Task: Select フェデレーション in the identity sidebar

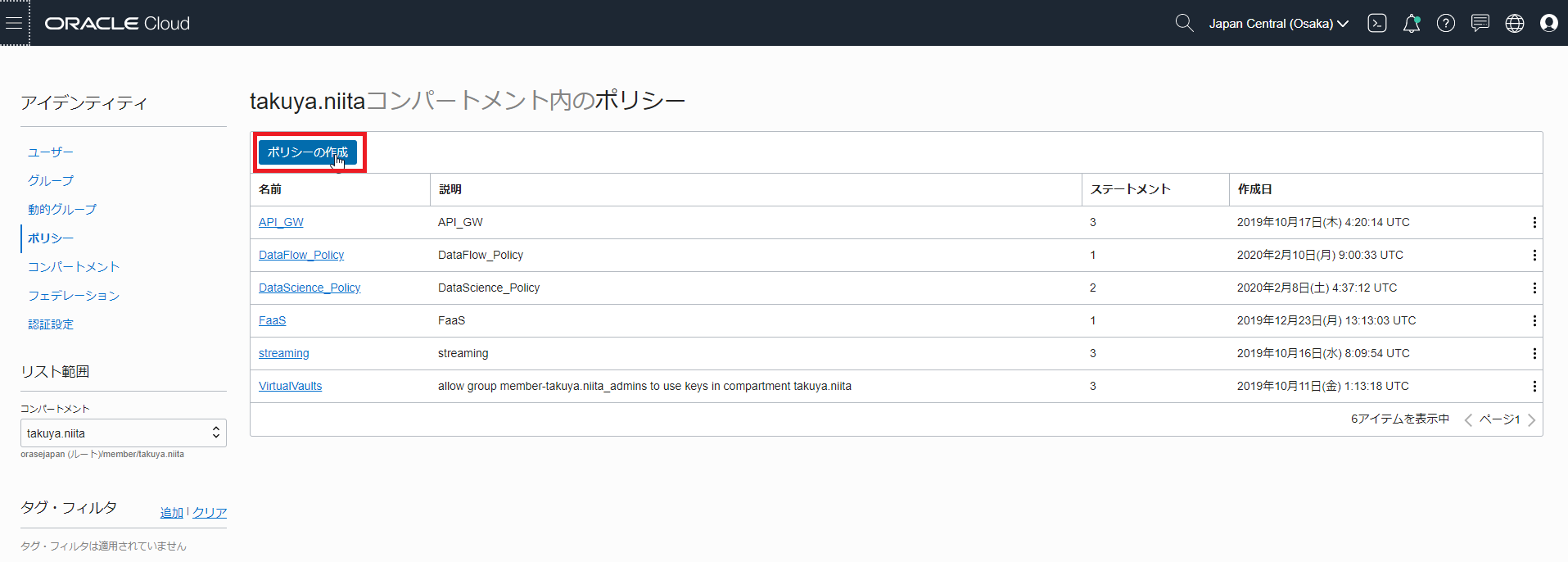Action: pos(74,296)
